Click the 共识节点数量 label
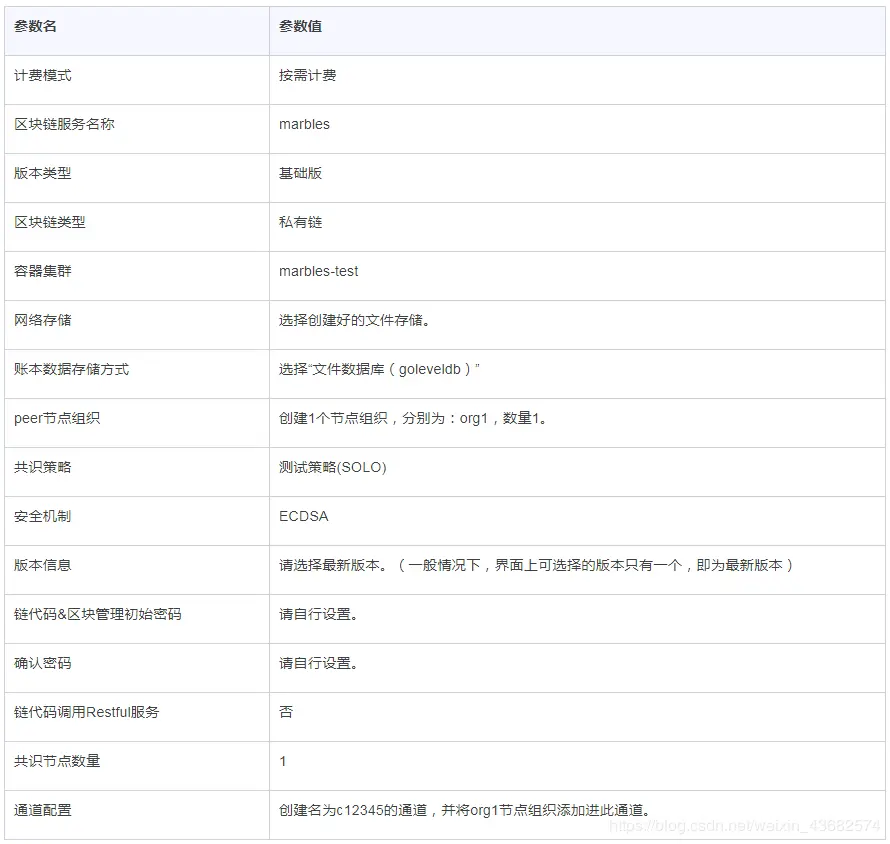The height and width of the screenshot is (844, 890). click(x=57, y=761)
